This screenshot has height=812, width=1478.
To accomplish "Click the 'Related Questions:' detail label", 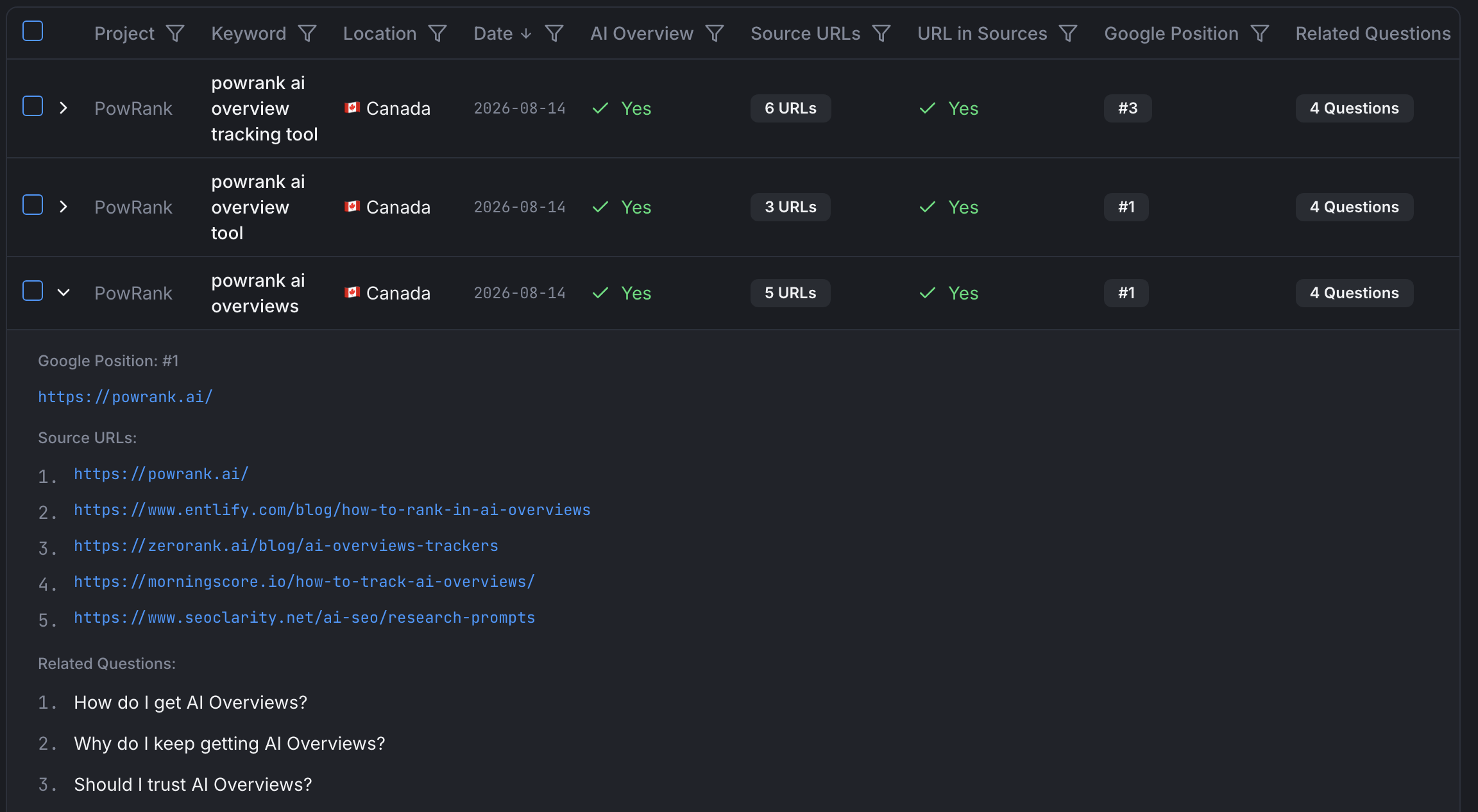I will (106, 664).
